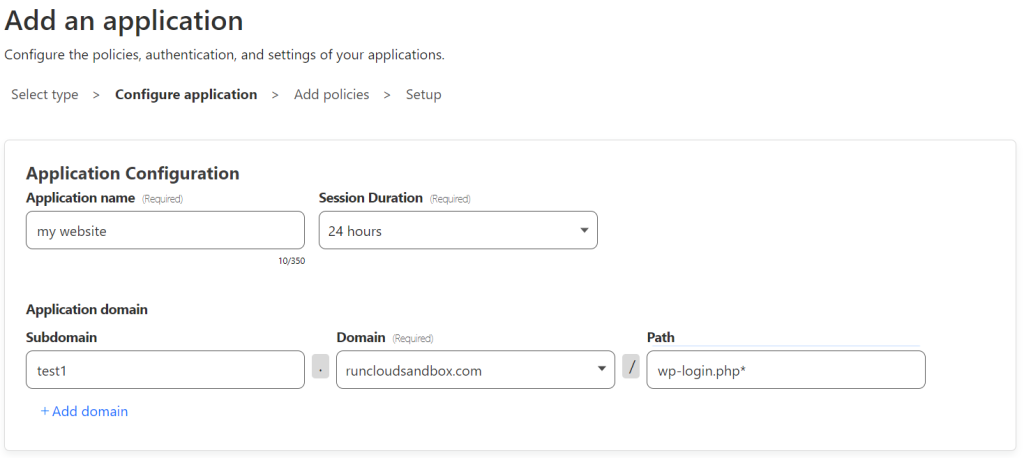Click the Application Configuration heading
This screenshot has height=458, width=1024.
(133, 173)
